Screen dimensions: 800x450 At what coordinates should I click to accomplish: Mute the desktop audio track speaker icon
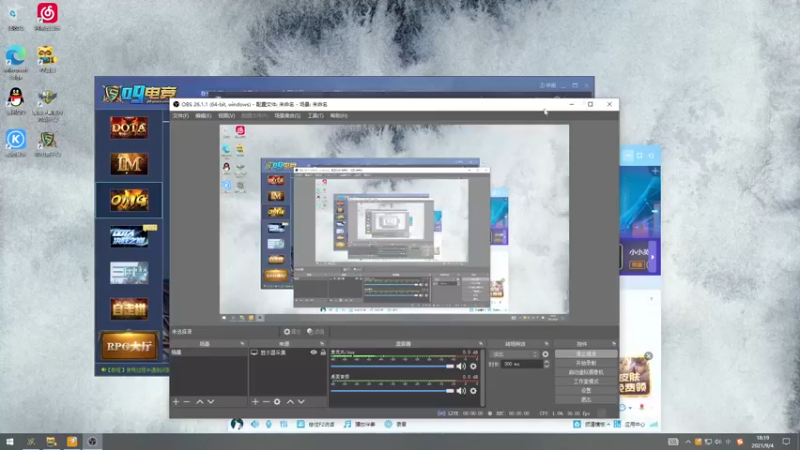tap(461, 391)
